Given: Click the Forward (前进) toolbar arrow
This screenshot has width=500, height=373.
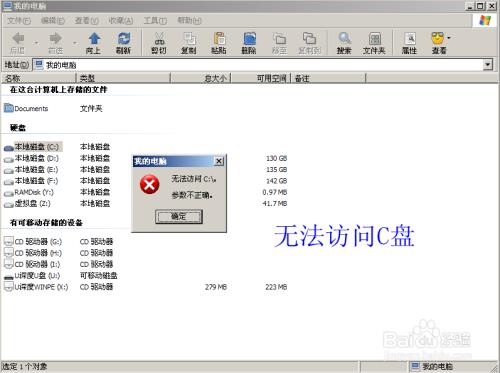Looking at the screenshot, I should coord(55,39).
